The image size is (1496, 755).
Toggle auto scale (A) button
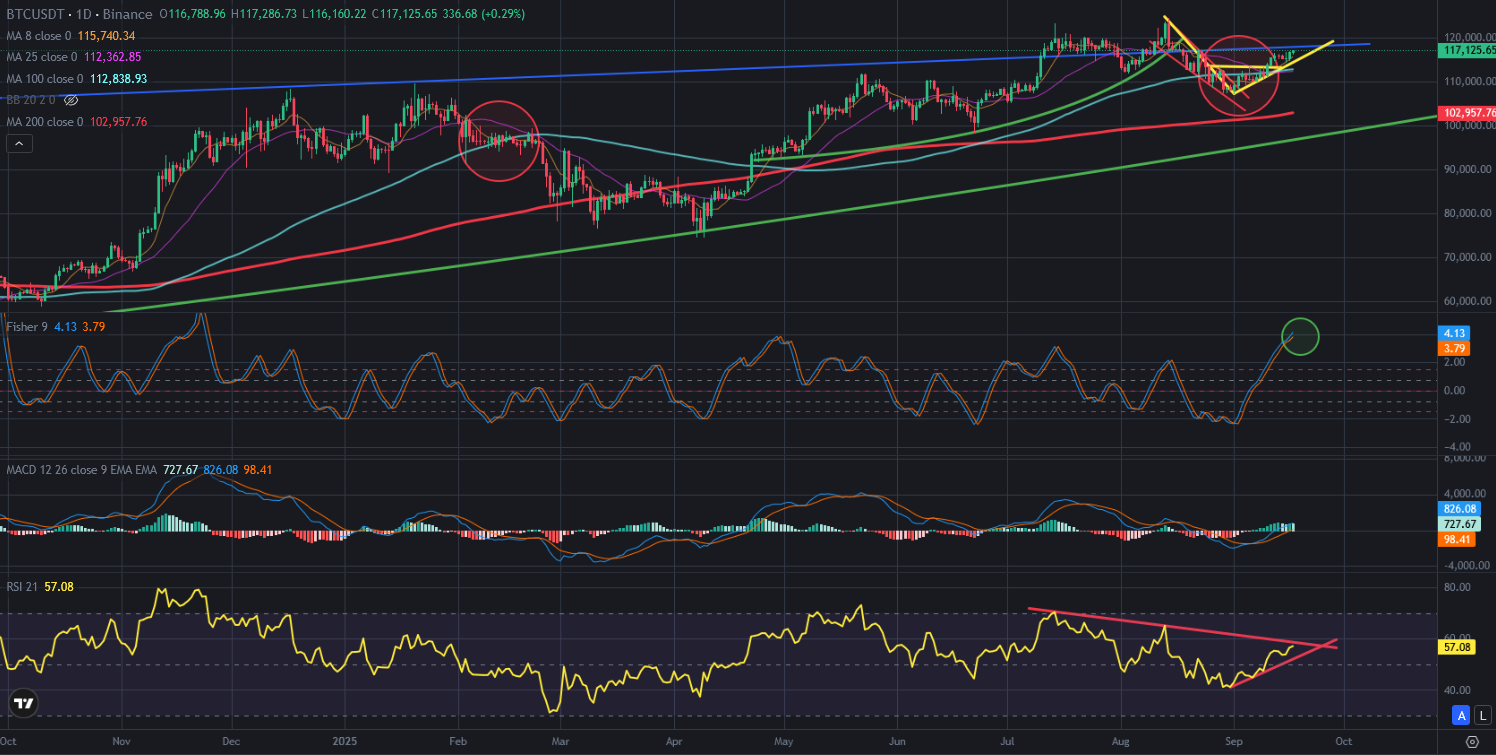point(1463,714)
